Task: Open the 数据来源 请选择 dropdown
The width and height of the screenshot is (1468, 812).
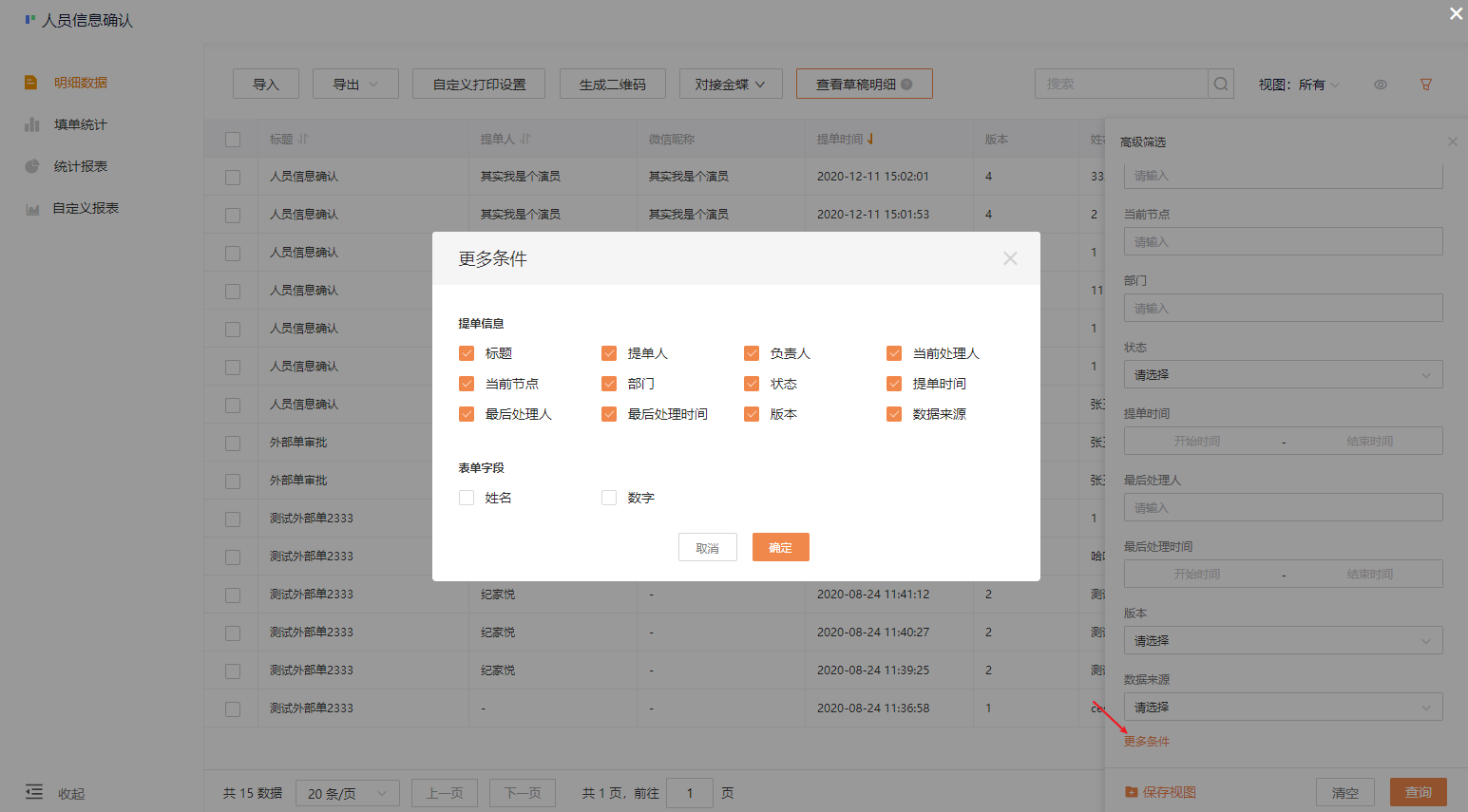Action: point(1283,707)
